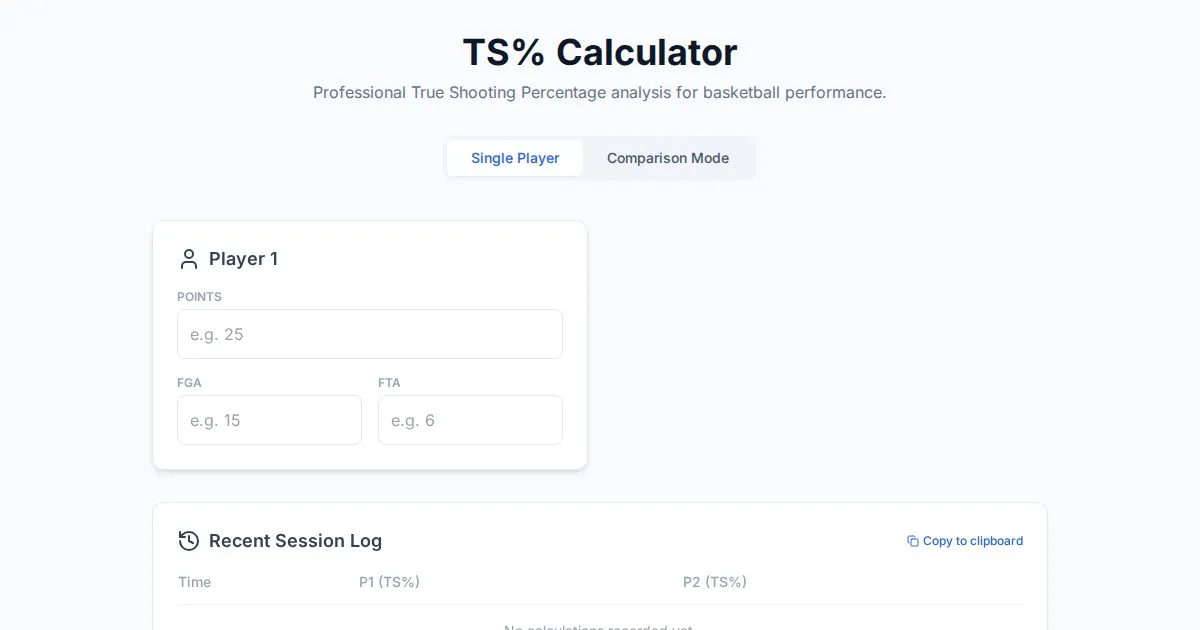
Task: Click the Professional True Shooting Percentage subtitle
Action: point(600,93)
